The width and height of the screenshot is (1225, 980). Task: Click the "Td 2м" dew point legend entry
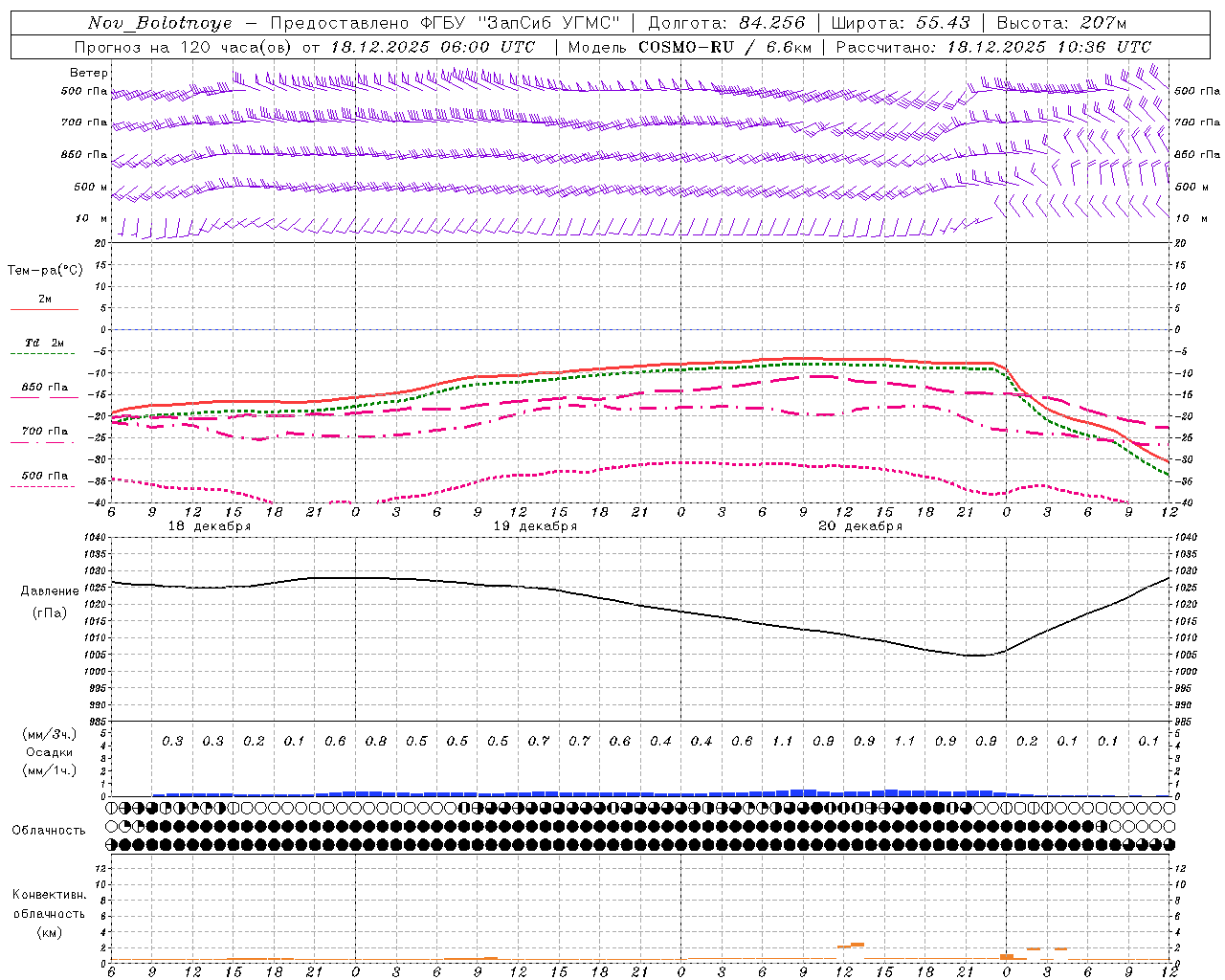point(45,343)
